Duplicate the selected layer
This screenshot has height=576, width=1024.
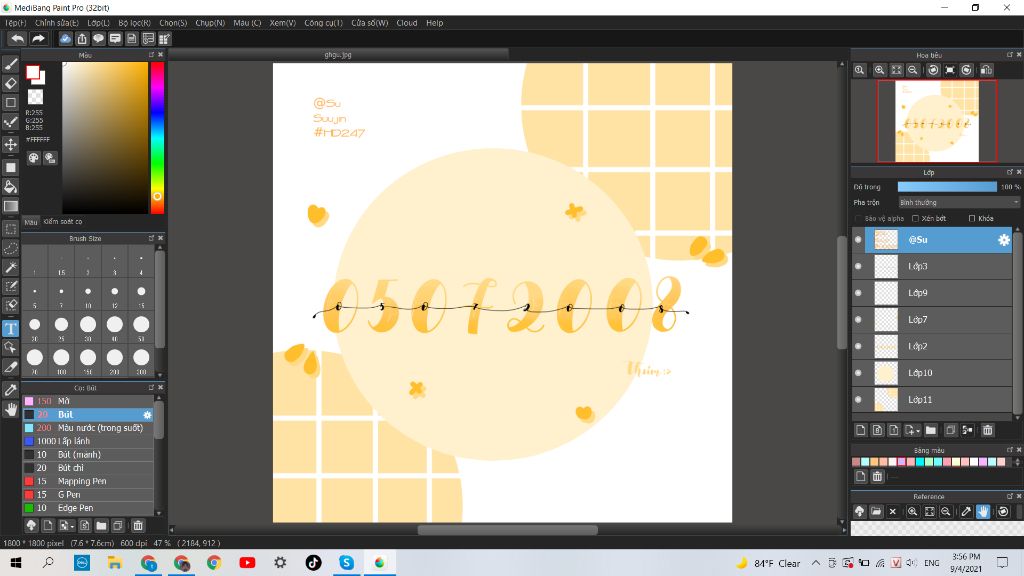(950, 430)
